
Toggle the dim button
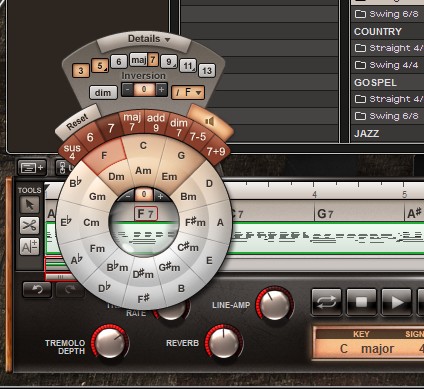click(x=103, y=92)
